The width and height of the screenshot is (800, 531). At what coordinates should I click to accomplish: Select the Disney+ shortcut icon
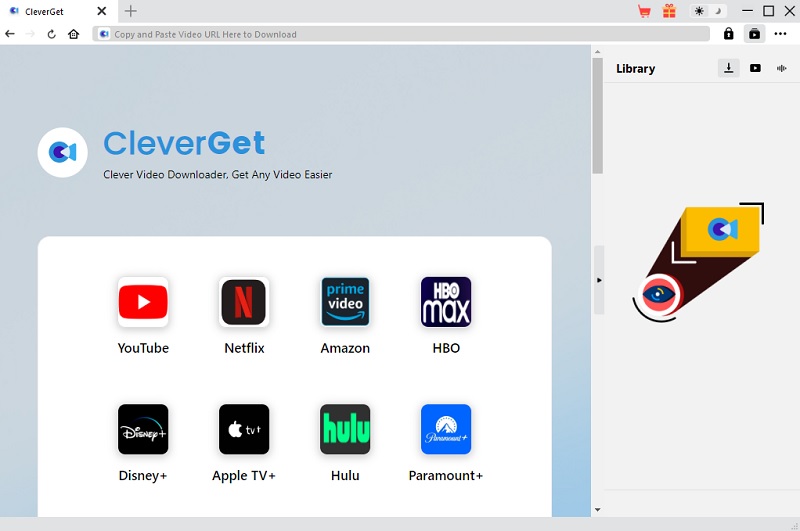[143, 429]
